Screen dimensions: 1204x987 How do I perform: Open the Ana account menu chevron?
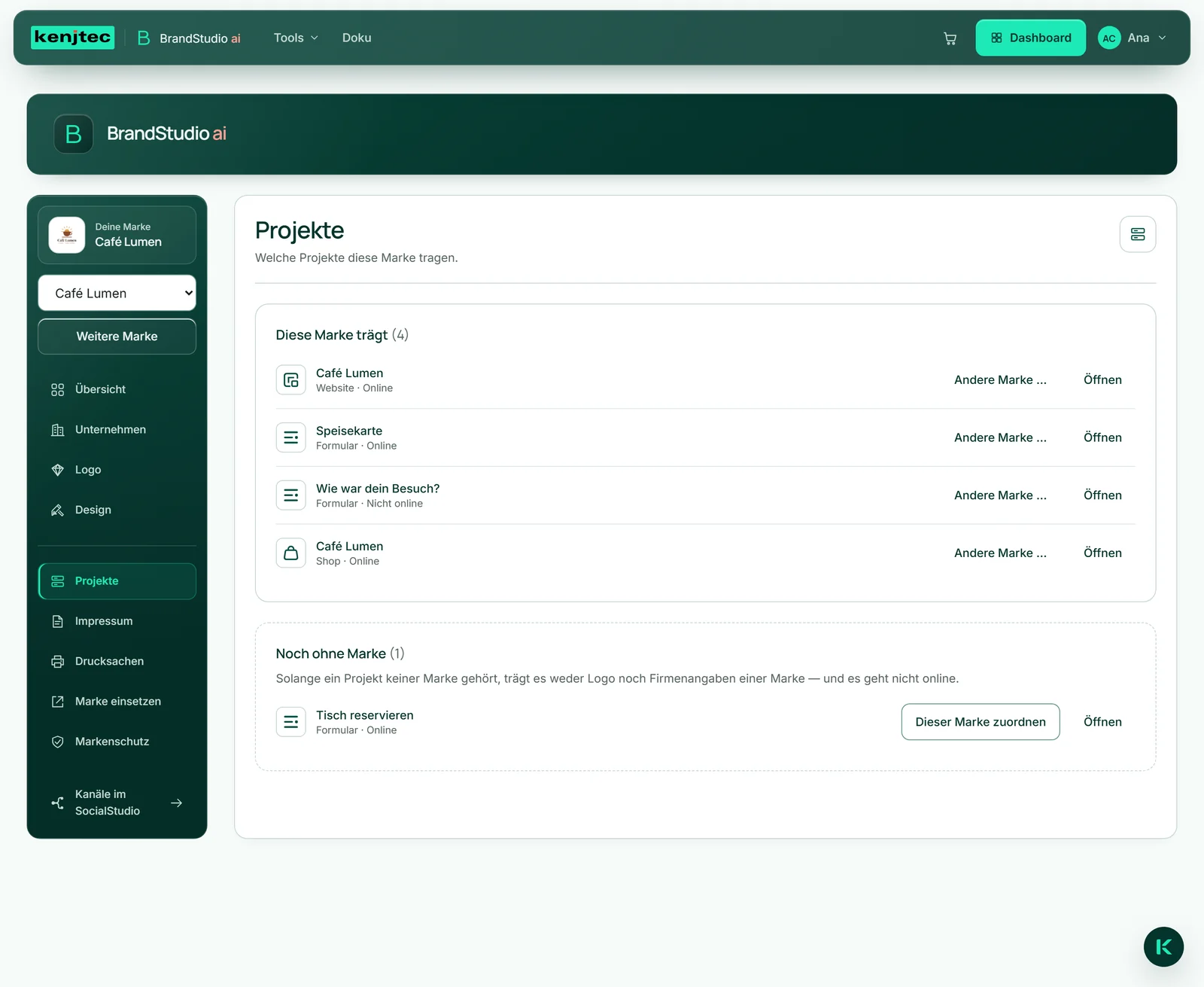click(1163, 38)
